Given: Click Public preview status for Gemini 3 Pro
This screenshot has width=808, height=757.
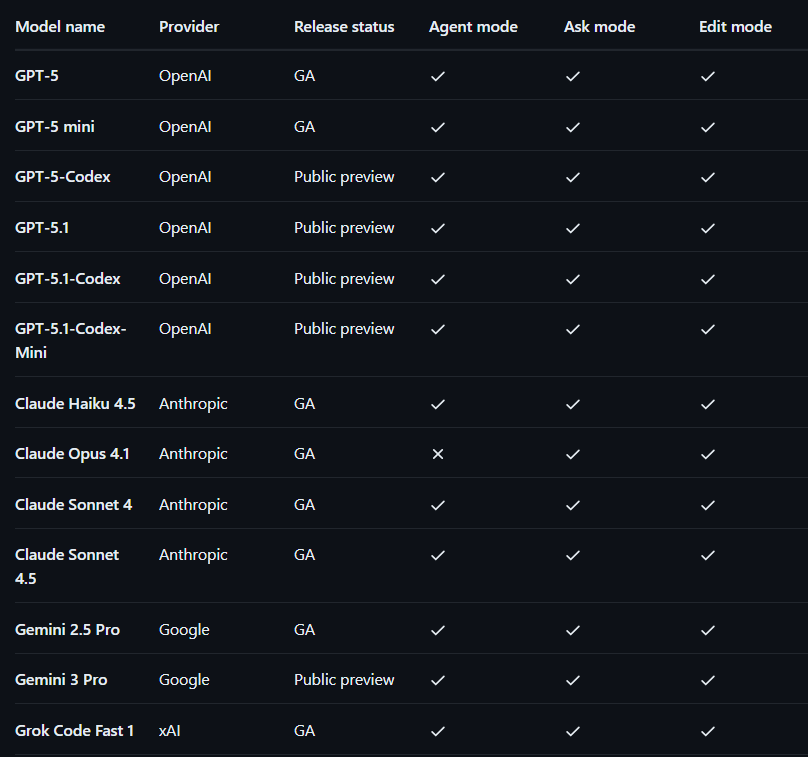Looking at the screenshot, I should (x=344, y=680).
